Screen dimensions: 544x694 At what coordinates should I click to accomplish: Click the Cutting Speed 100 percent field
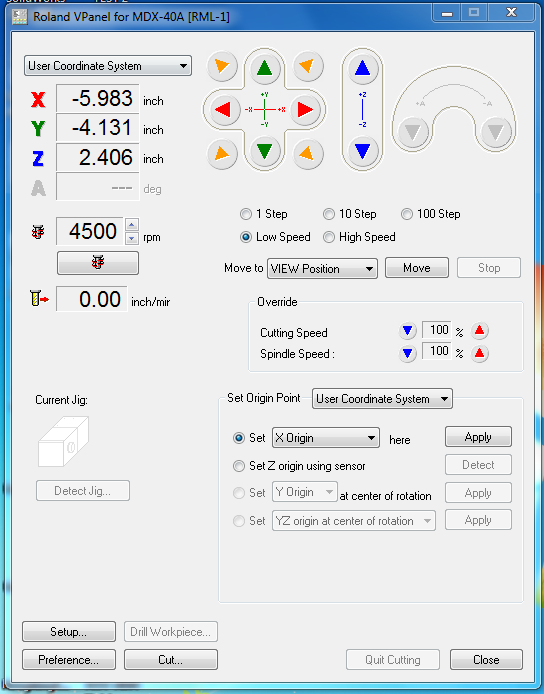click(436, 330)
